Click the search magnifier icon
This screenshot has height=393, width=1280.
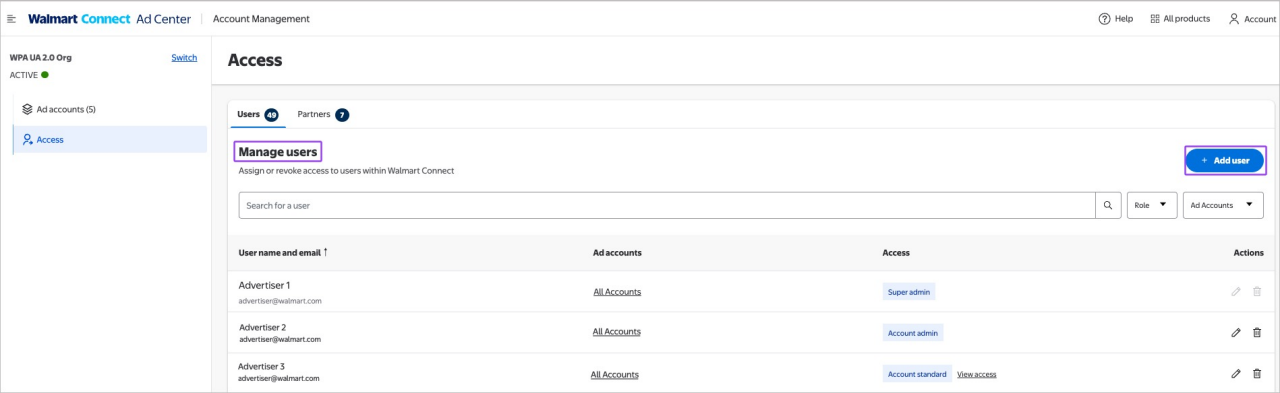[1108, 205]
